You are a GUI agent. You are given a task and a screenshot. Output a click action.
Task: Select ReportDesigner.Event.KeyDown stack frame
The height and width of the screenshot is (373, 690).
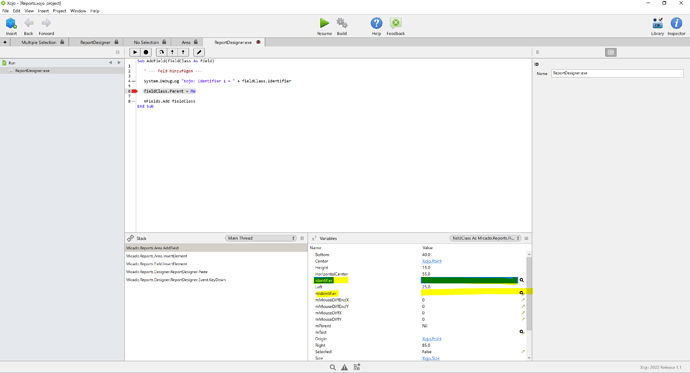coord(176,280)
